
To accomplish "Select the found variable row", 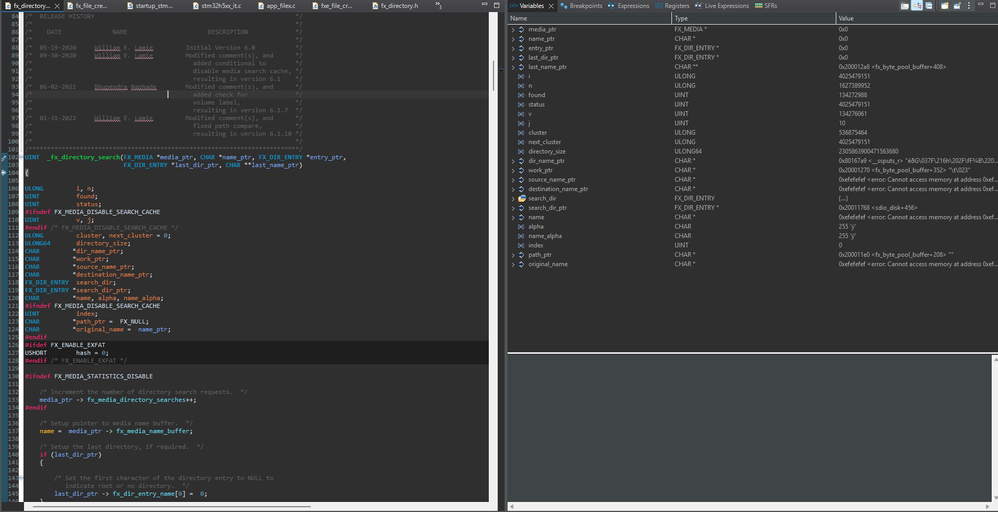I will click(x=753, y=95).
